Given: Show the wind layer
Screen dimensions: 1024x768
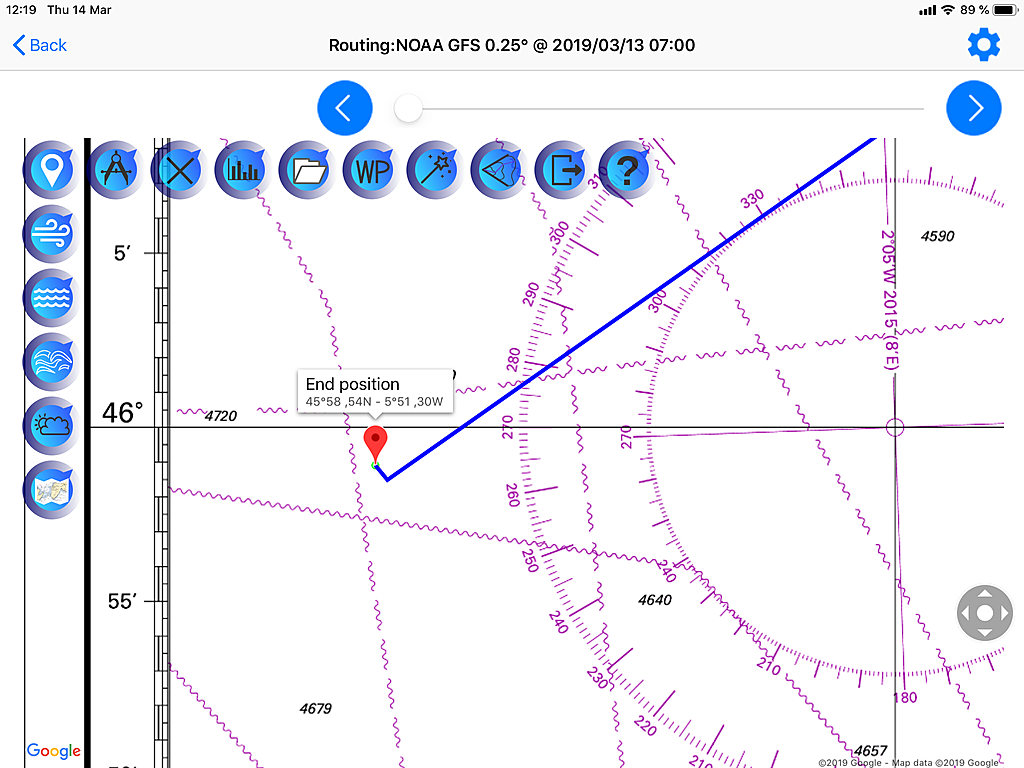Looking at the screenshot, I should click(x=52, y=234).
